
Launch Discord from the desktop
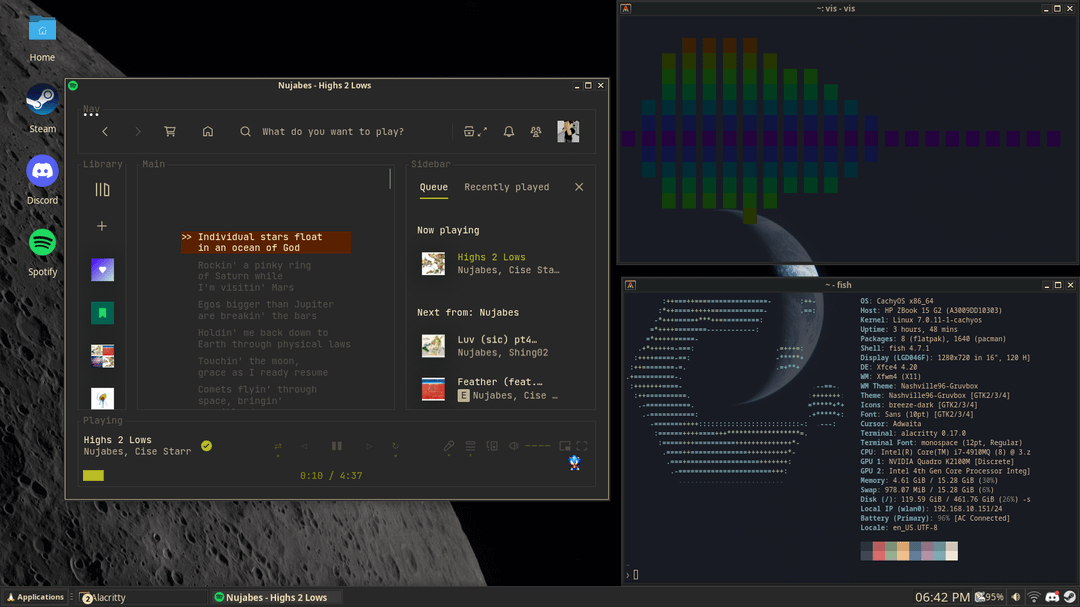pos(42,181)
